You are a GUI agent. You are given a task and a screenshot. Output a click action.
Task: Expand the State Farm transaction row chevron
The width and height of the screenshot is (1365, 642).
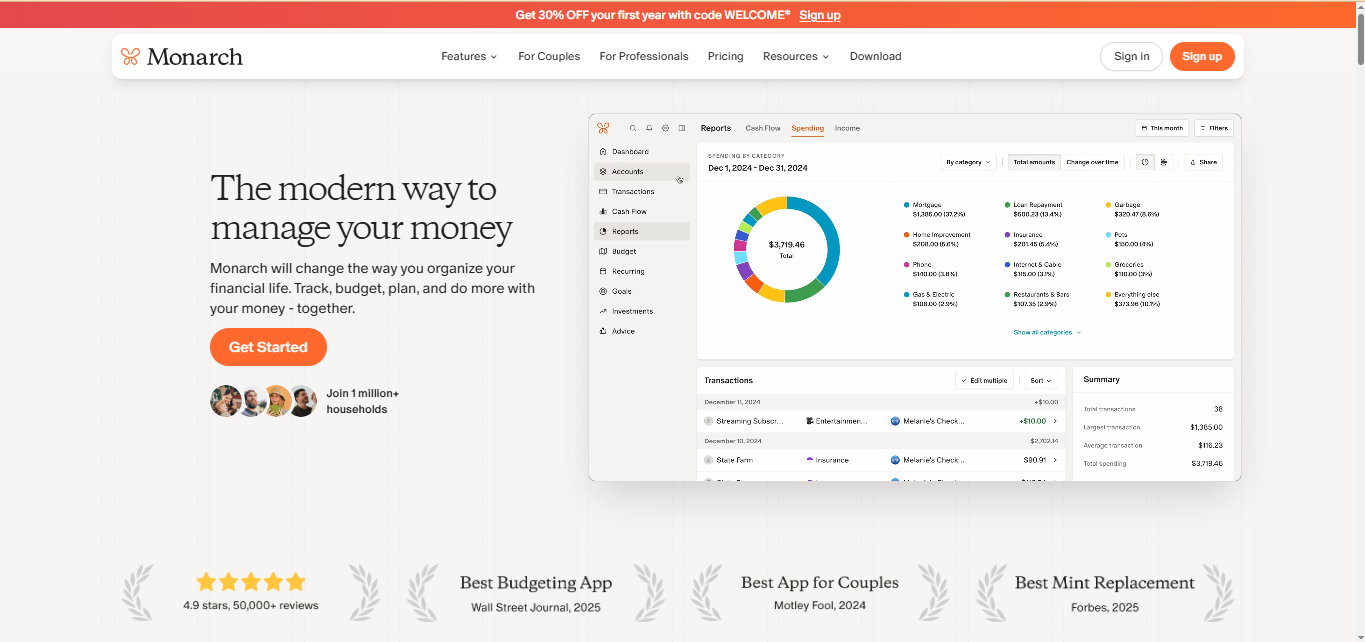1055,460
